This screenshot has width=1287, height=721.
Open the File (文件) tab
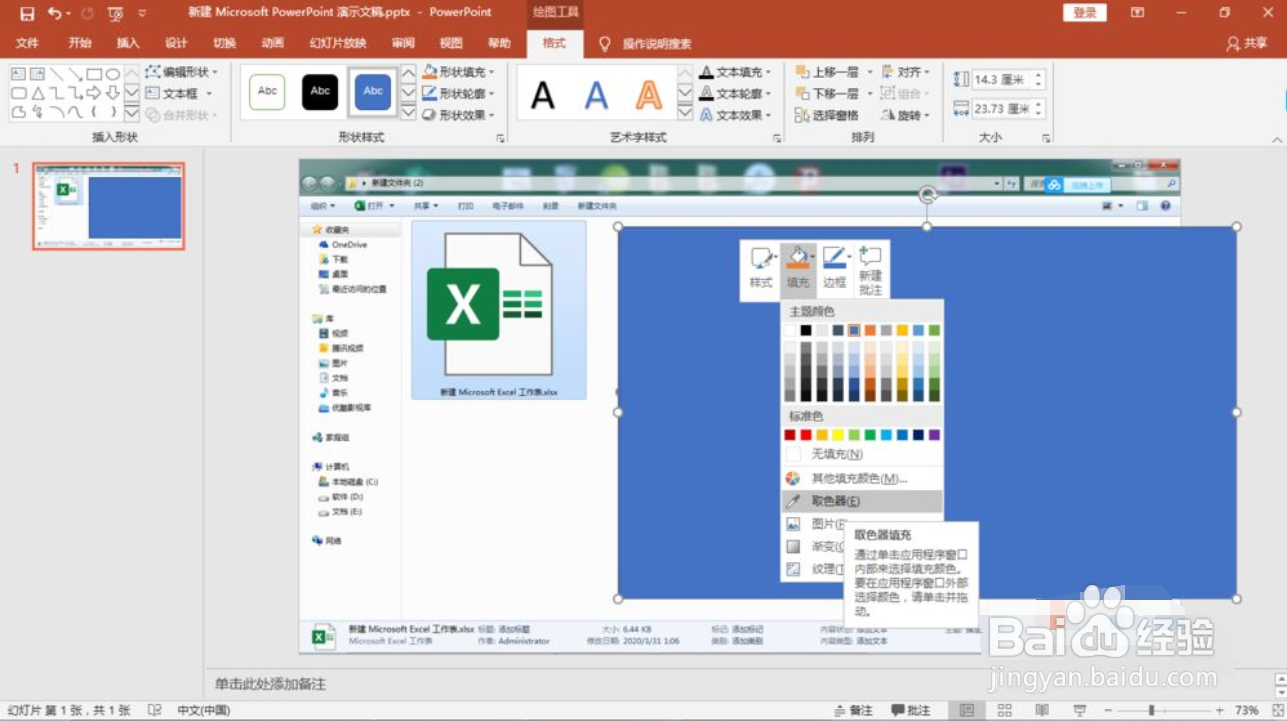(27, 43)
